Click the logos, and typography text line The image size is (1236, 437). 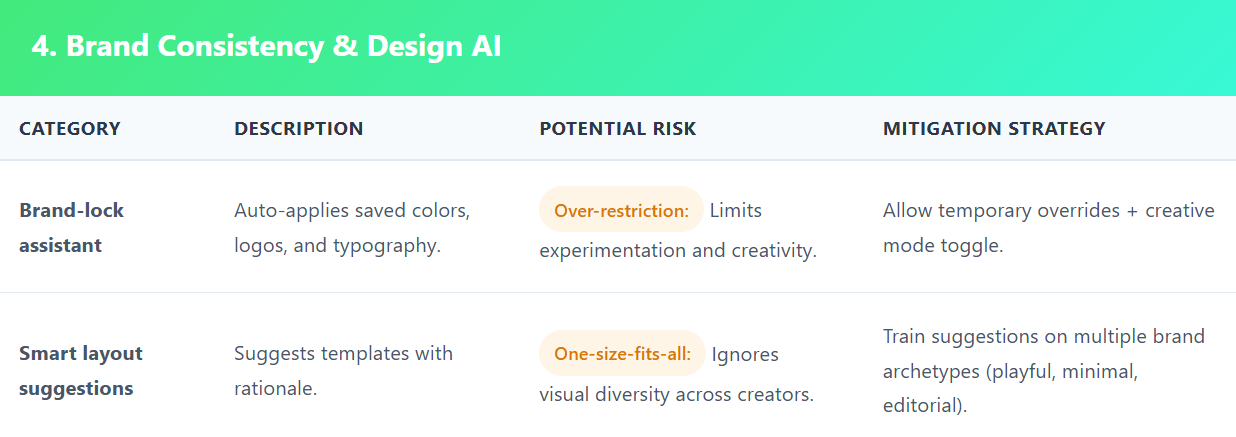pos(337,245)
